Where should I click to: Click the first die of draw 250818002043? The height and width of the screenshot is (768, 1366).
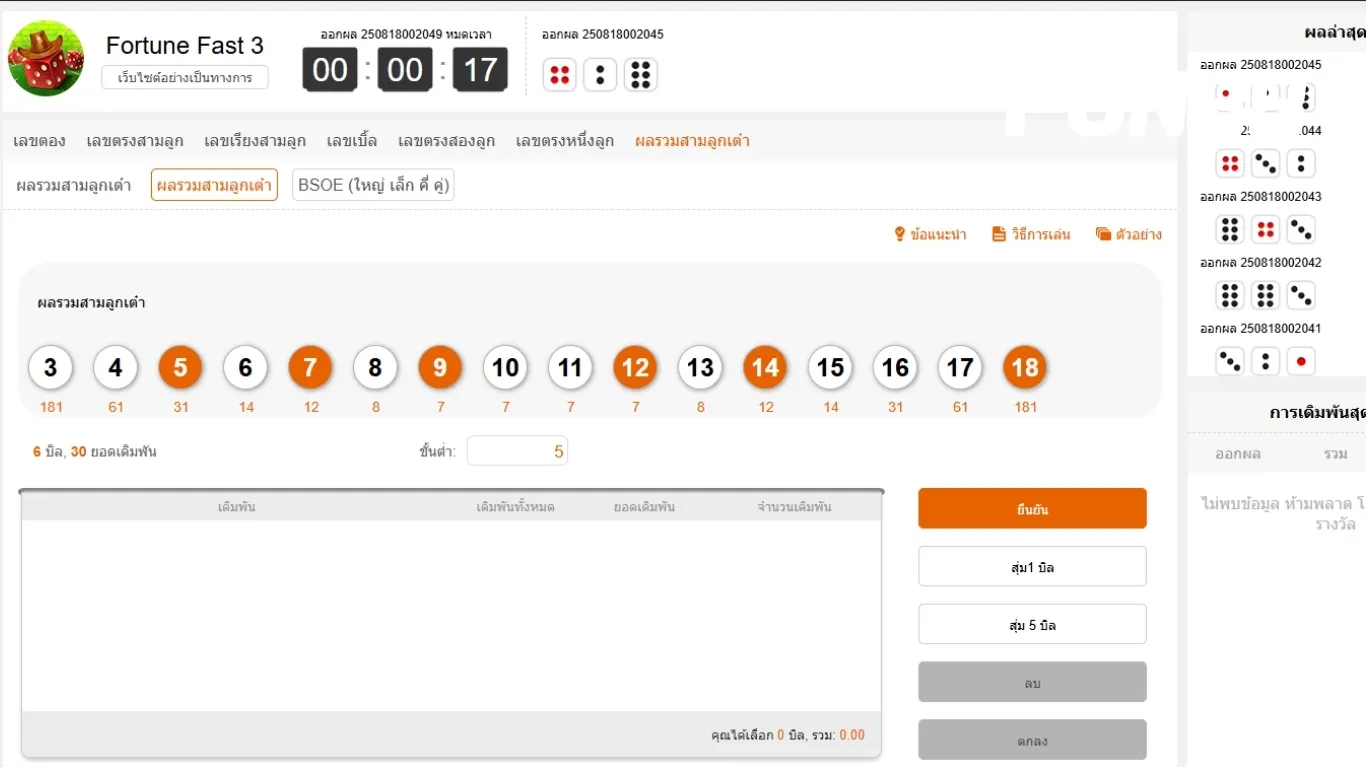(1230, 230)
